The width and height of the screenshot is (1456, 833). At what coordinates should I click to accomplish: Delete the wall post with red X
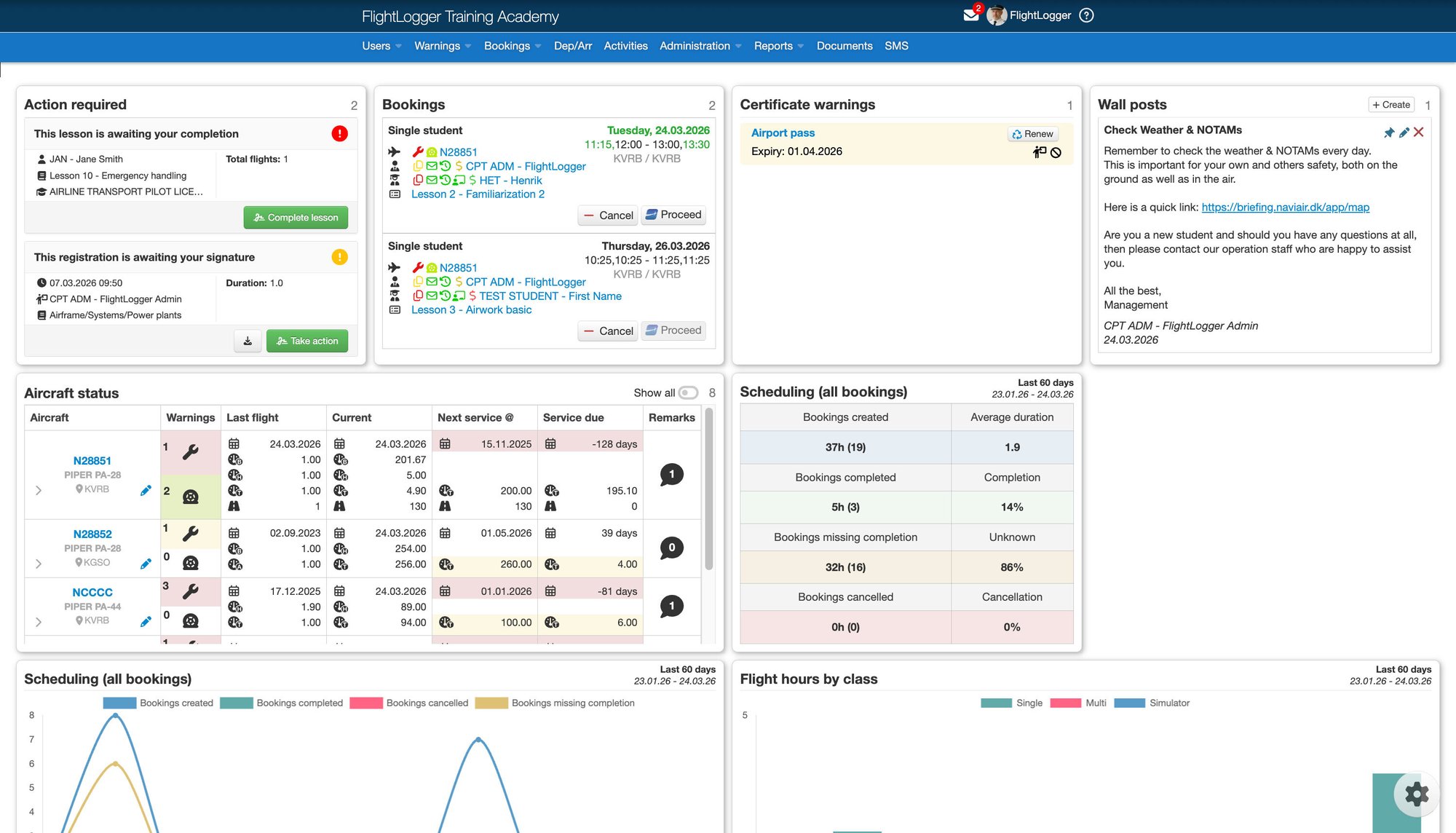[x=1418, y=133]
